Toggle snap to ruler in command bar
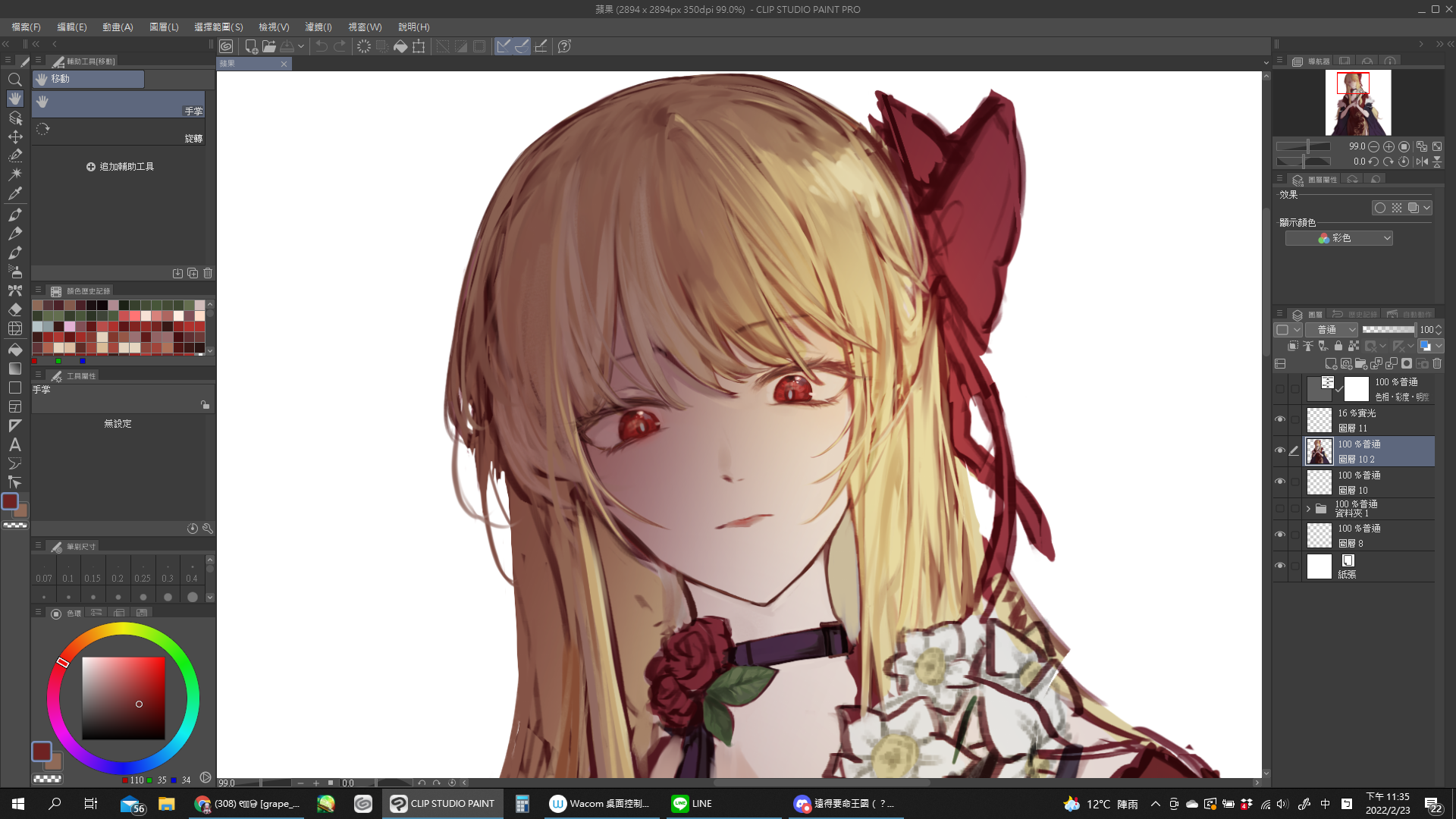1456x819 pixels. coord(504,46)
